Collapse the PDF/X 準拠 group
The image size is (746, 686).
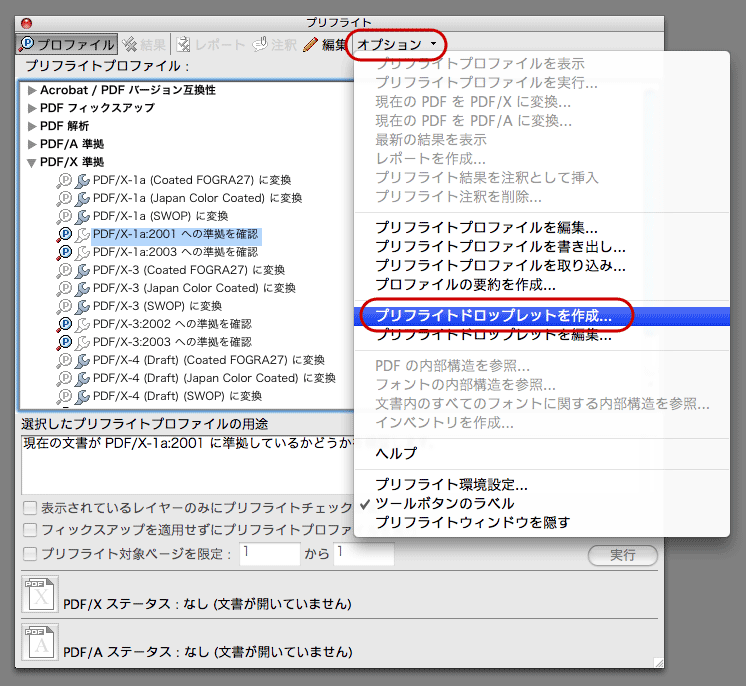[x=32, y=162]
